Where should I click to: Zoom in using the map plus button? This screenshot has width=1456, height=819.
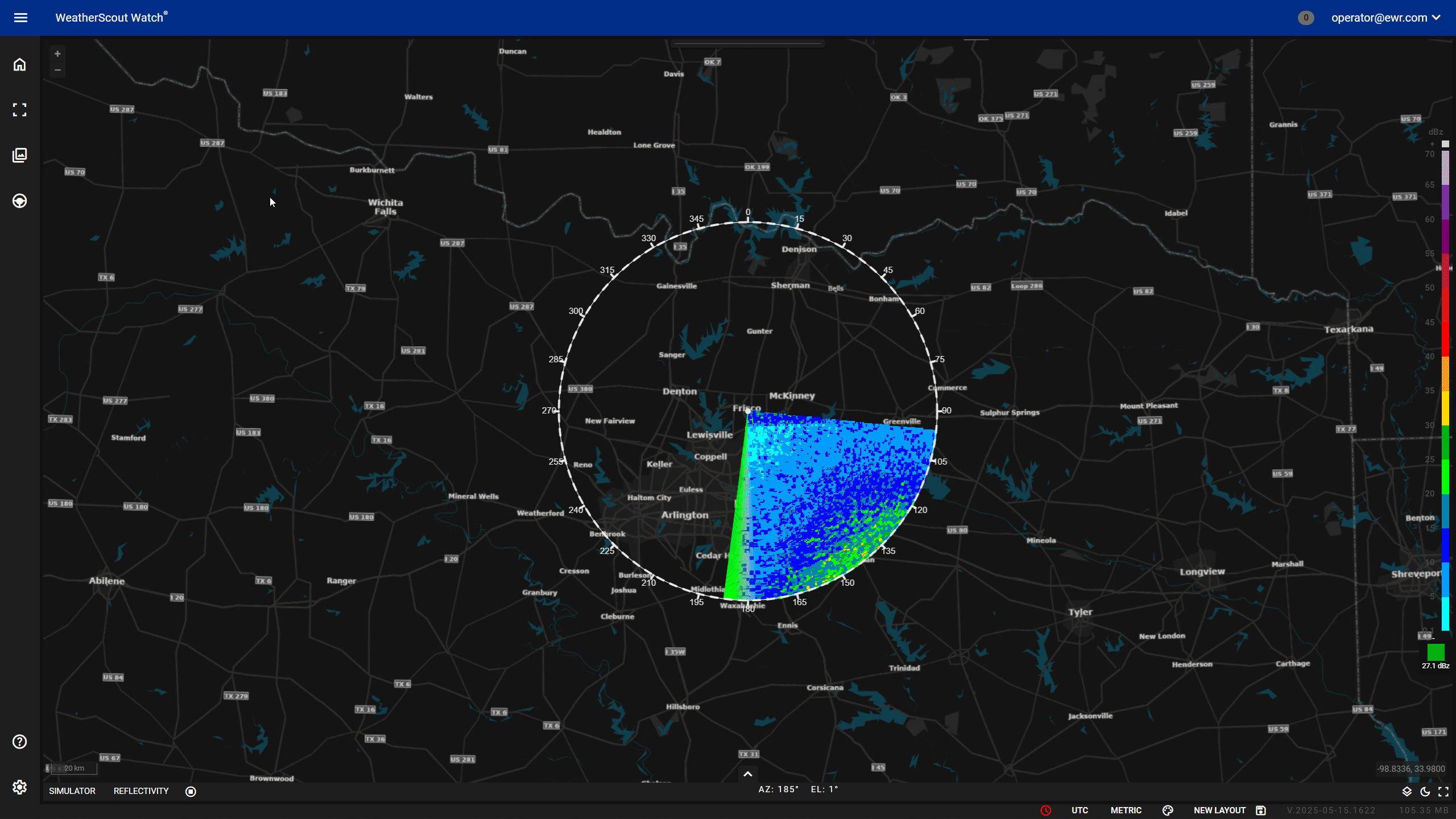tap(57, 53)
